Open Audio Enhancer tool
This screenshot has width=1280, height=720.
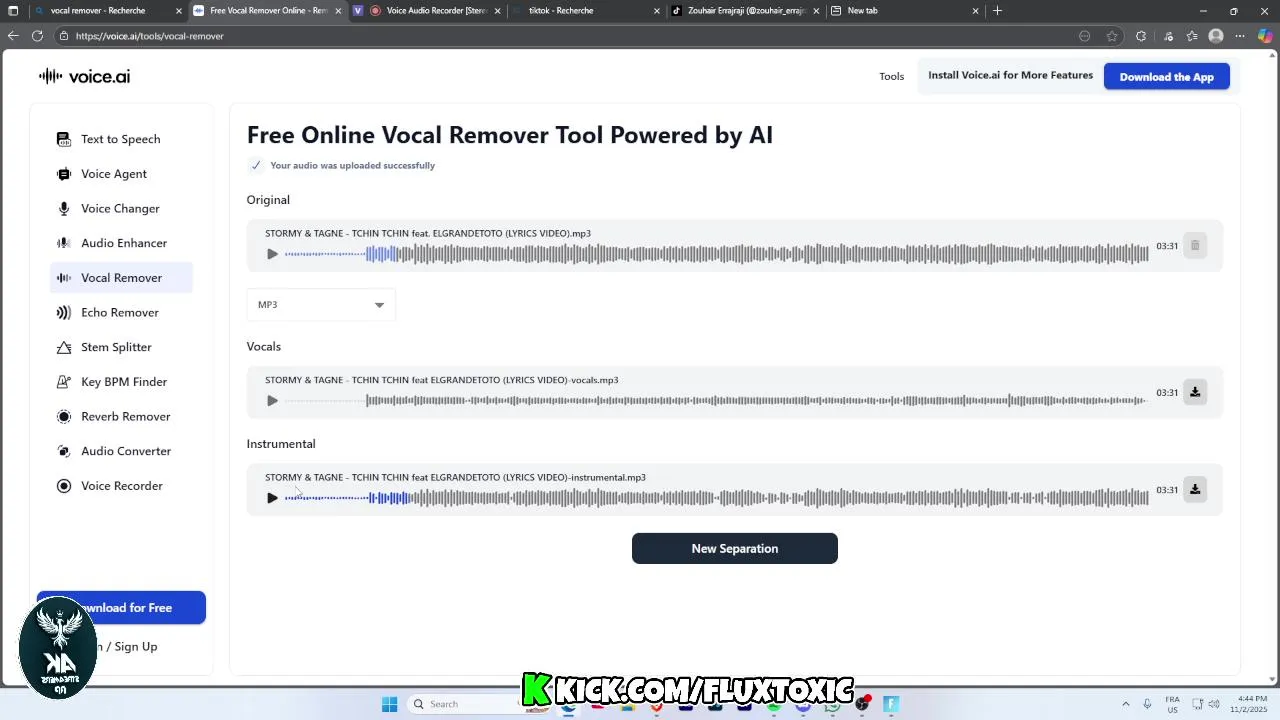[x=120, y=243]
